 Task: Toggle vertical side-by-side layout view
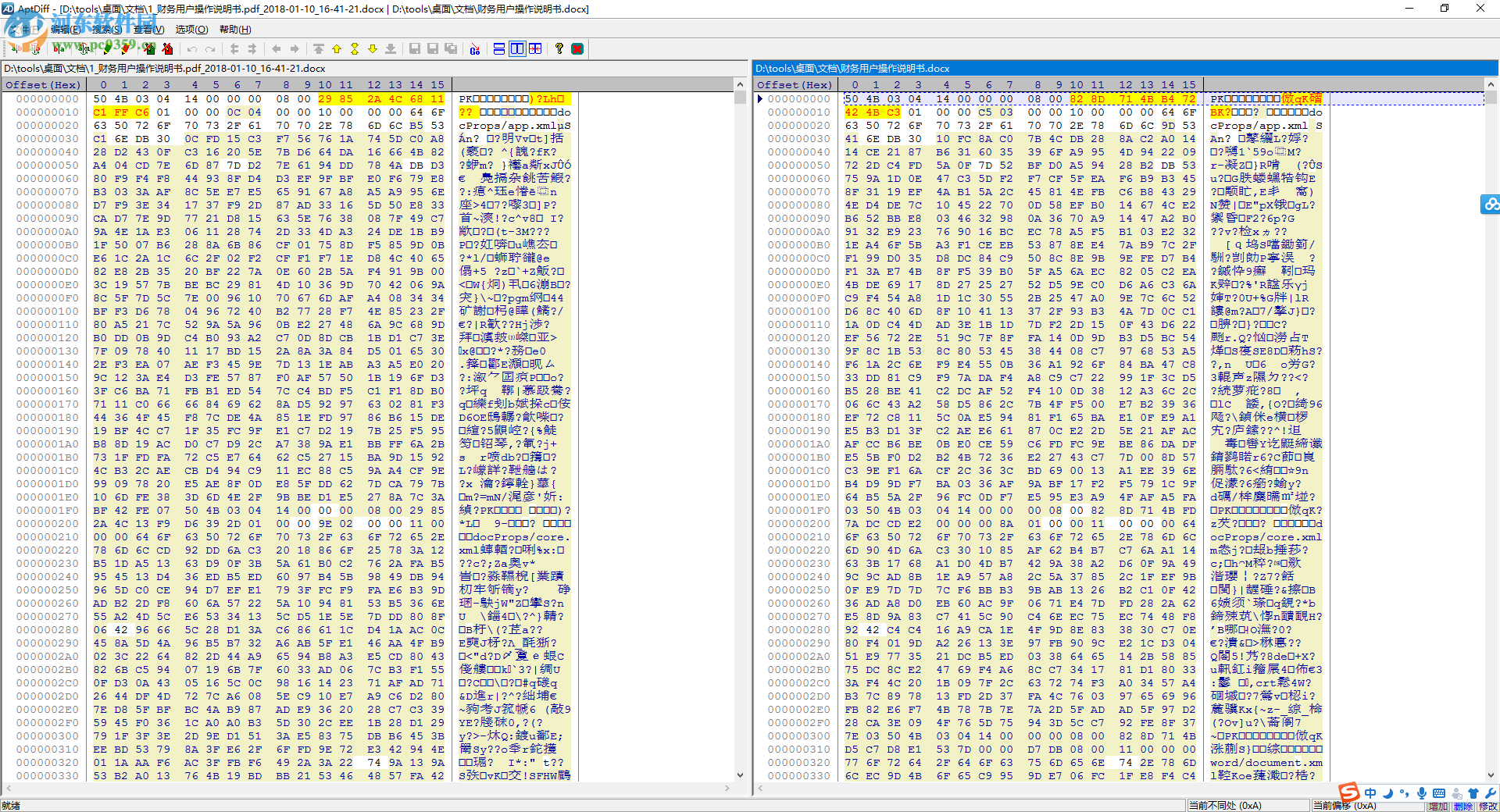(x=517, y=49)
